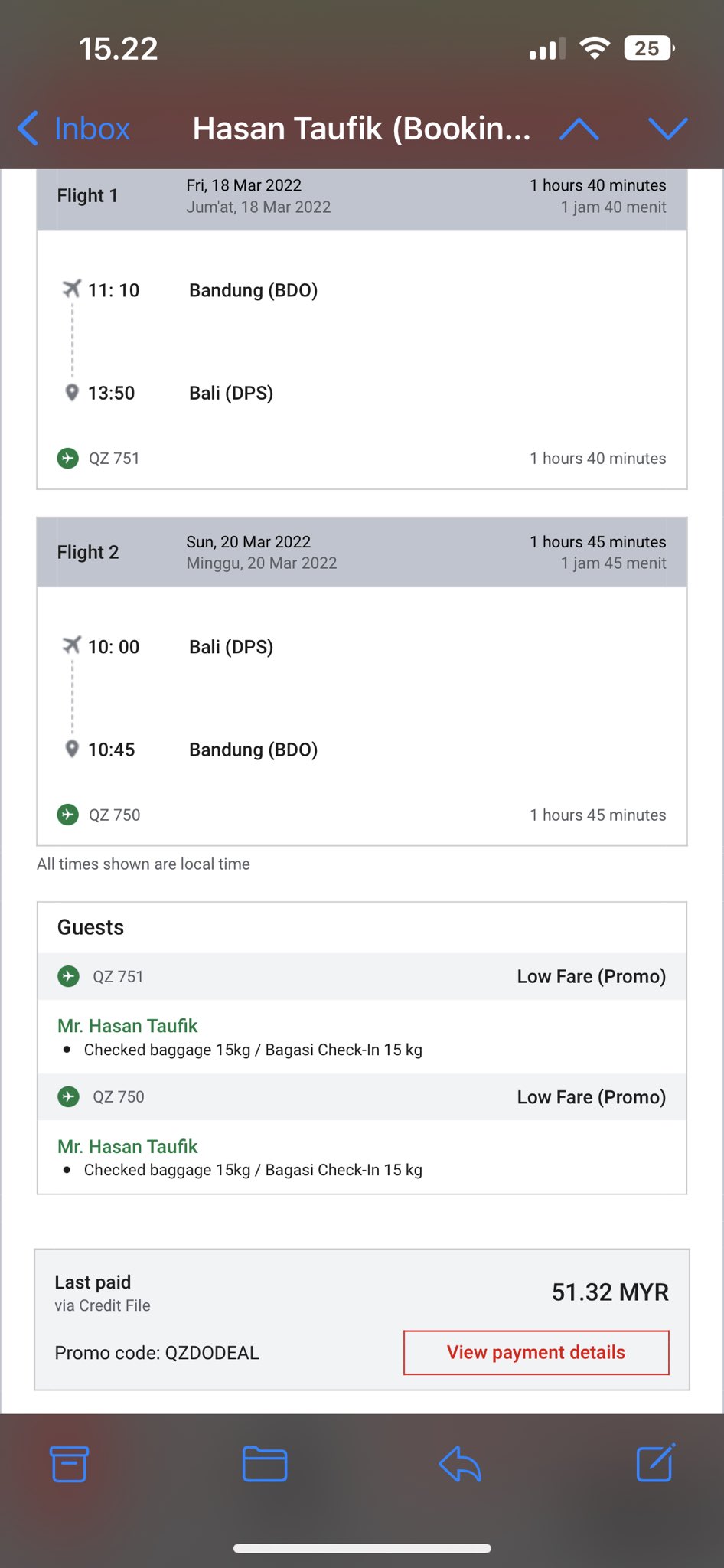Viewport: 724px width, 1568px height.
Task: Tap the View payment details button
Action: pos(536,1352)
